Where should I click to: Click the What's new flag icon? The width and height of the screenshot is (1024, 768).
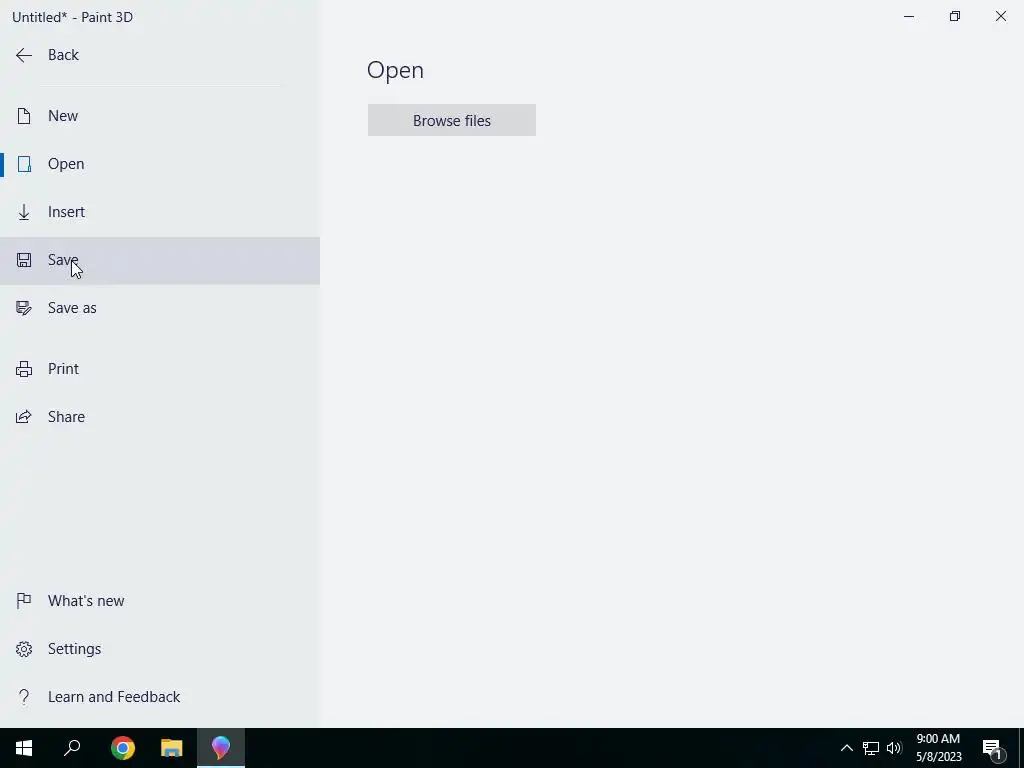[x=24, y=600]
